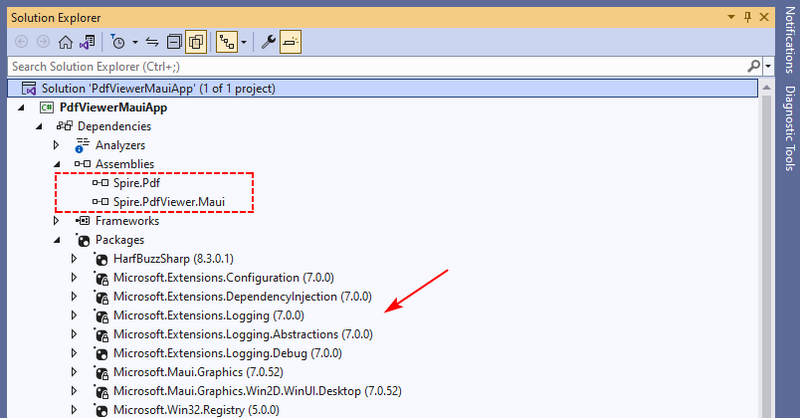
Task: Click the Forward navigation arrow in toolbar
Action: coord(43,42)
